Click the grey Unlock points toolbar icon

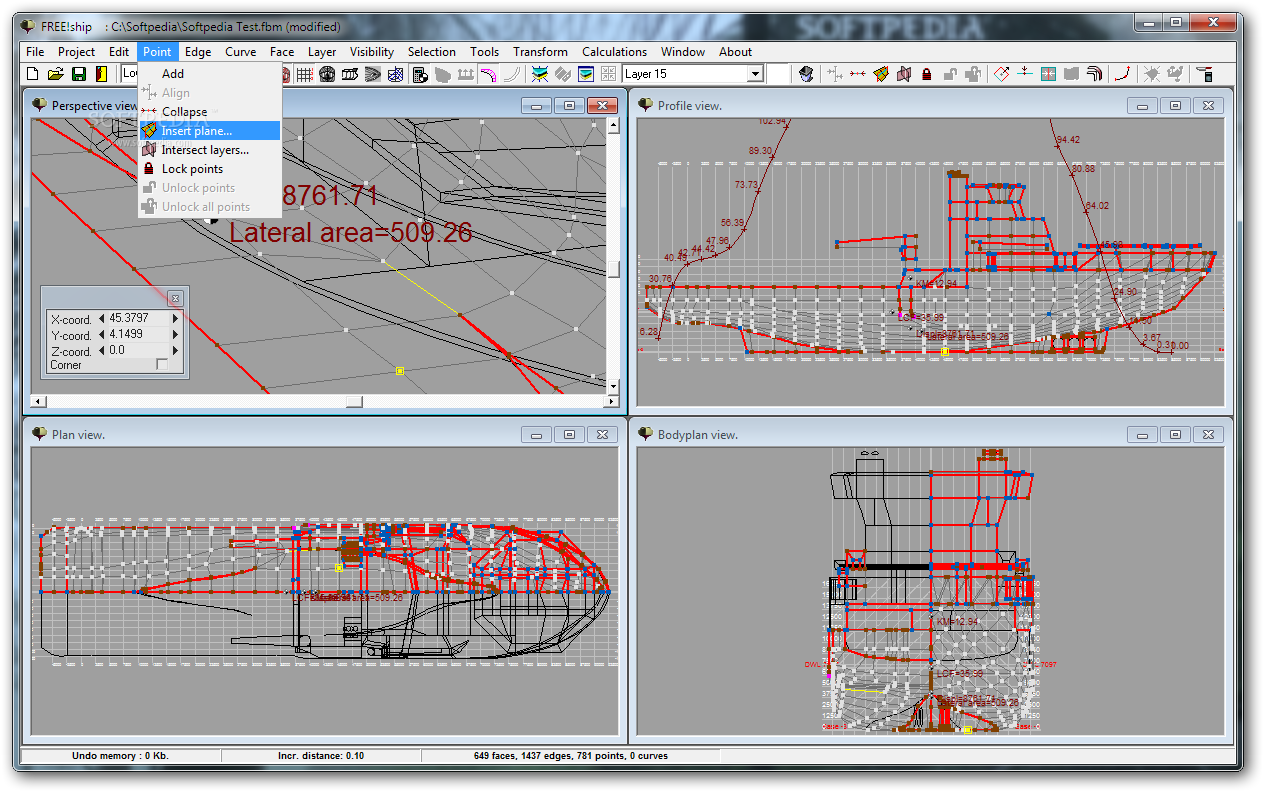pyautogui.click(x=950, y=73)
